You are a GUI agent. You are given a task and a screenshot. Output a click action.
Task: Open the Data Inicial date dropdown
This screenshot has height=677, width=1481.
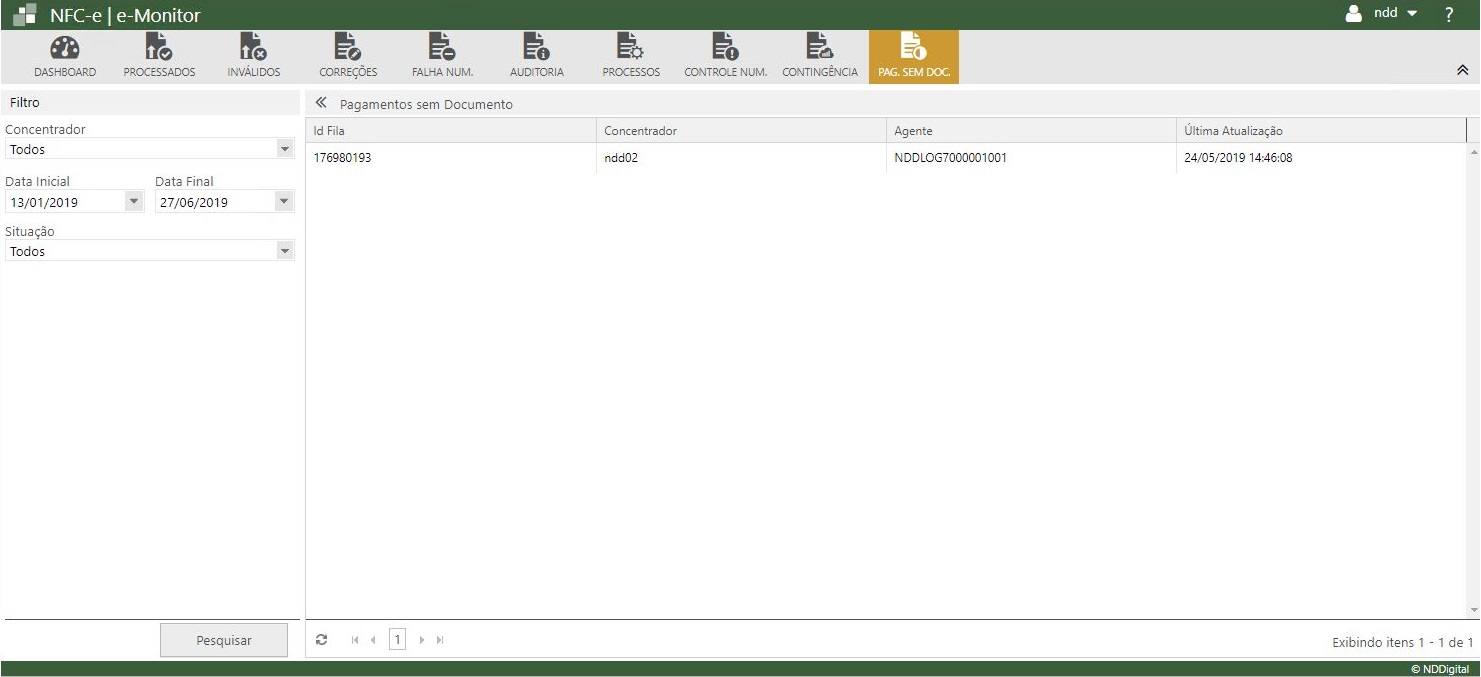pyautogui.click(x=134, y=202)
